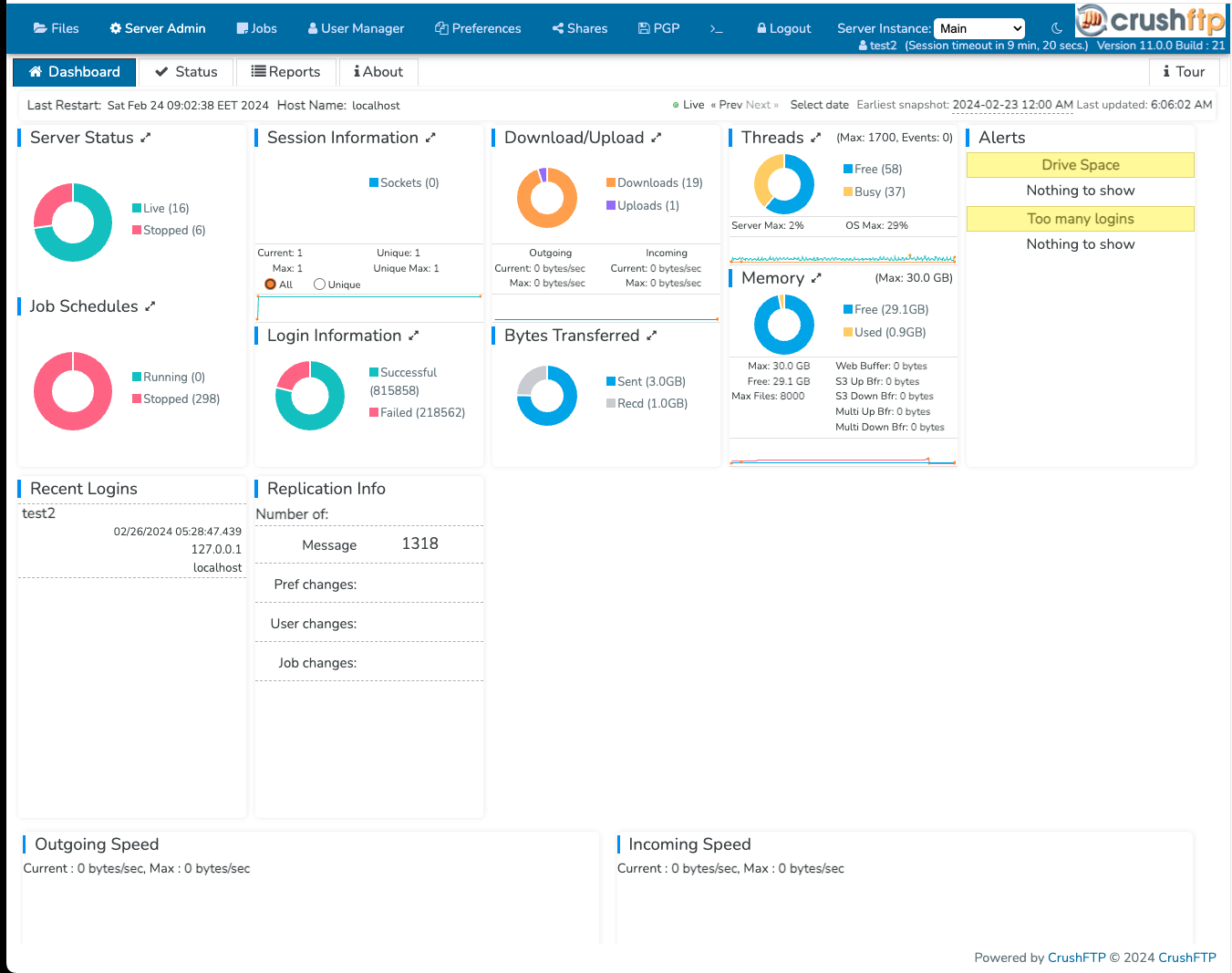1232x973 pixels.
Task: Click the Drive Space alert header
Action: click(x=1081, y=165)
